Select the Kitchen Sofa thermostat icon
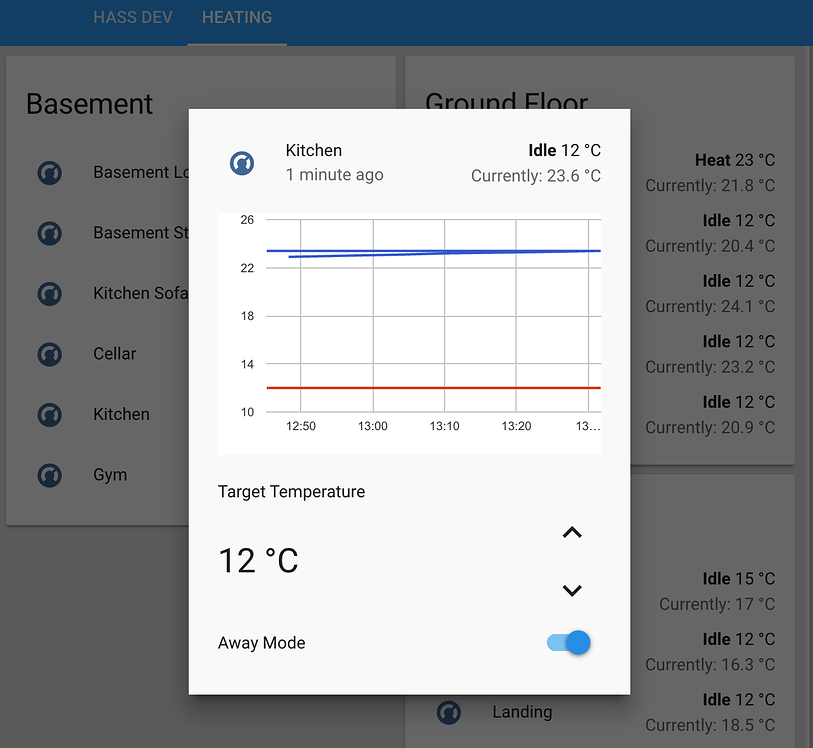This screenshot has width=813, height=748. point(49,293)
